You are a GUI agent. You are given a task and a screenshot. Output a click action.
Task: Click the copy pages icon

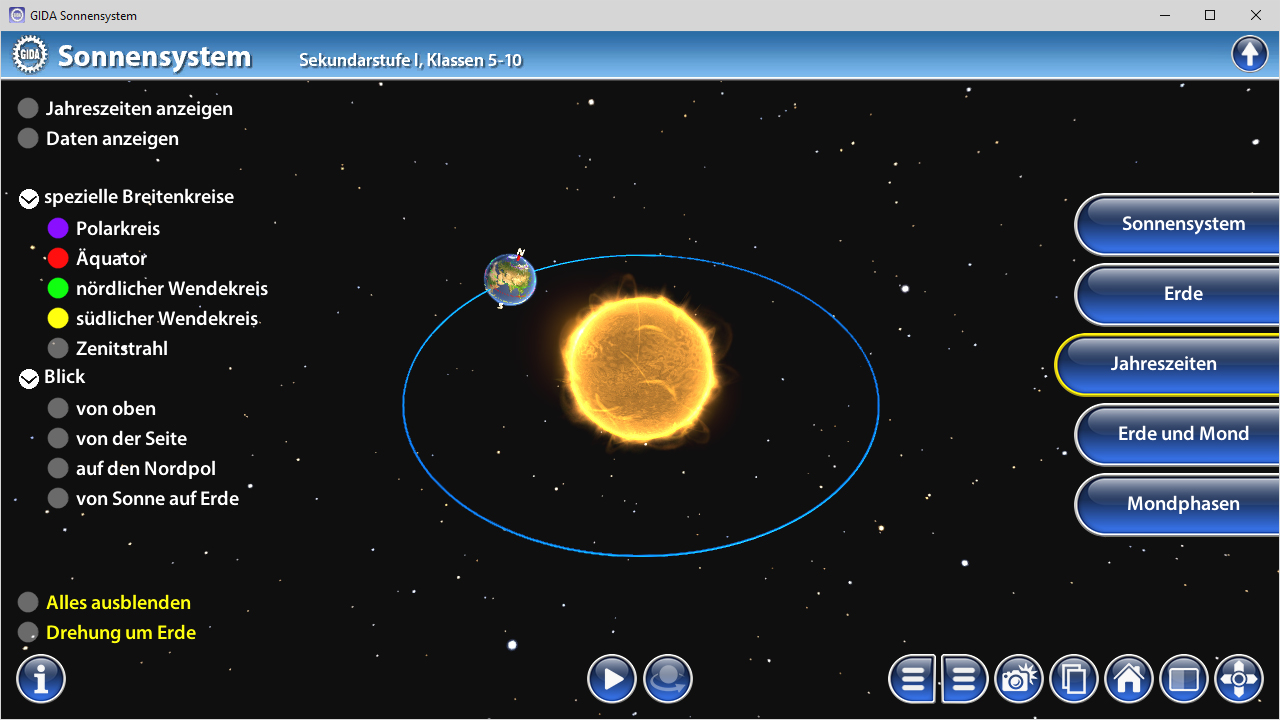click(x=1073, y=680)
